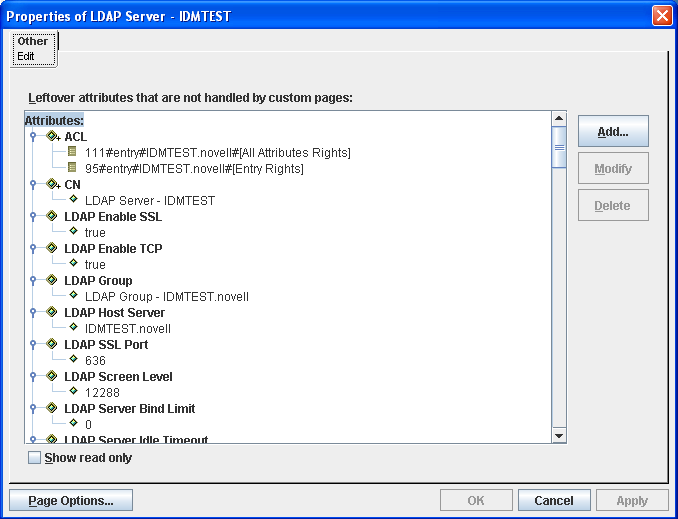Collapse the LDAP Screen Level node handle
The height and width of the screenshot is (519, 678).
33,376
